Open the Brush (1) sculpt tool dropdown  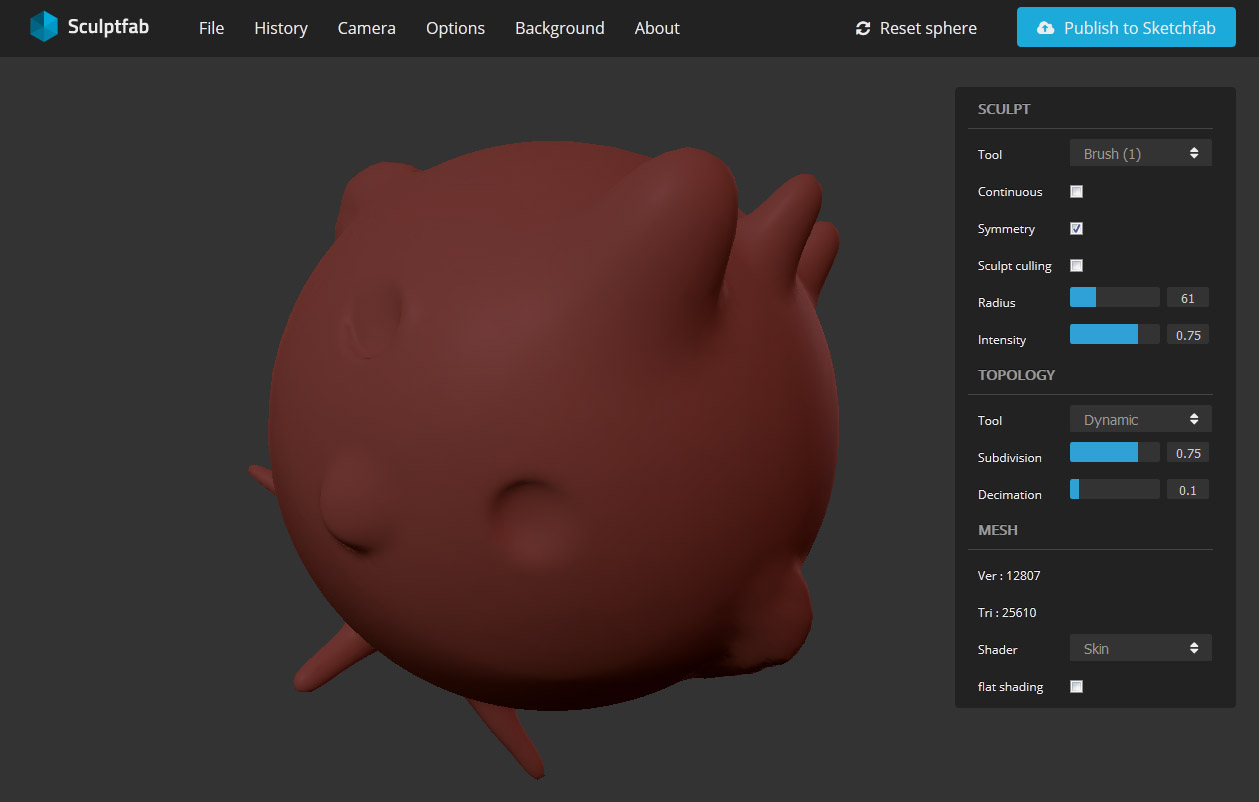[1140, 154]
